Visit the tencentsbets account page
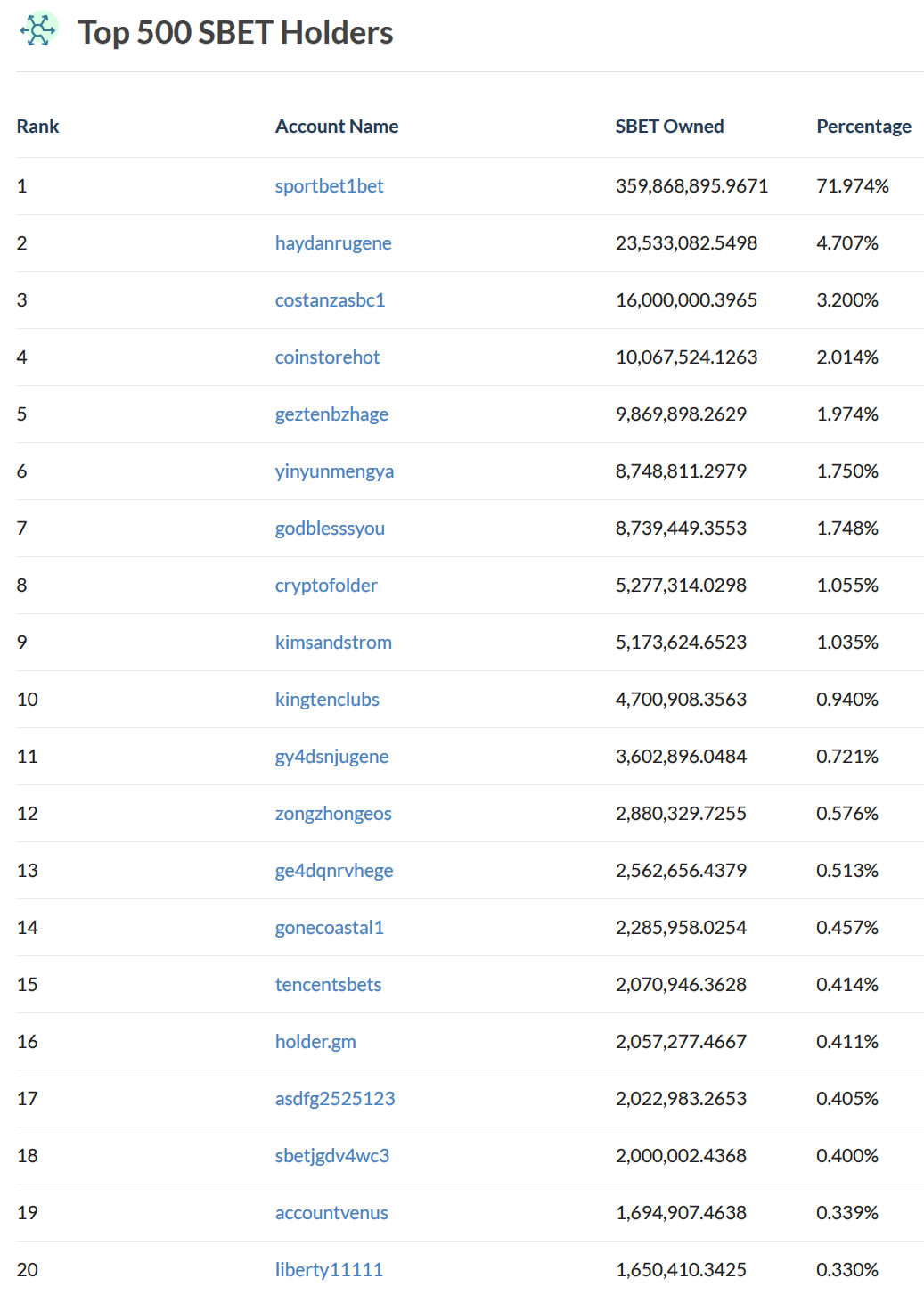 tap(328, 985)
